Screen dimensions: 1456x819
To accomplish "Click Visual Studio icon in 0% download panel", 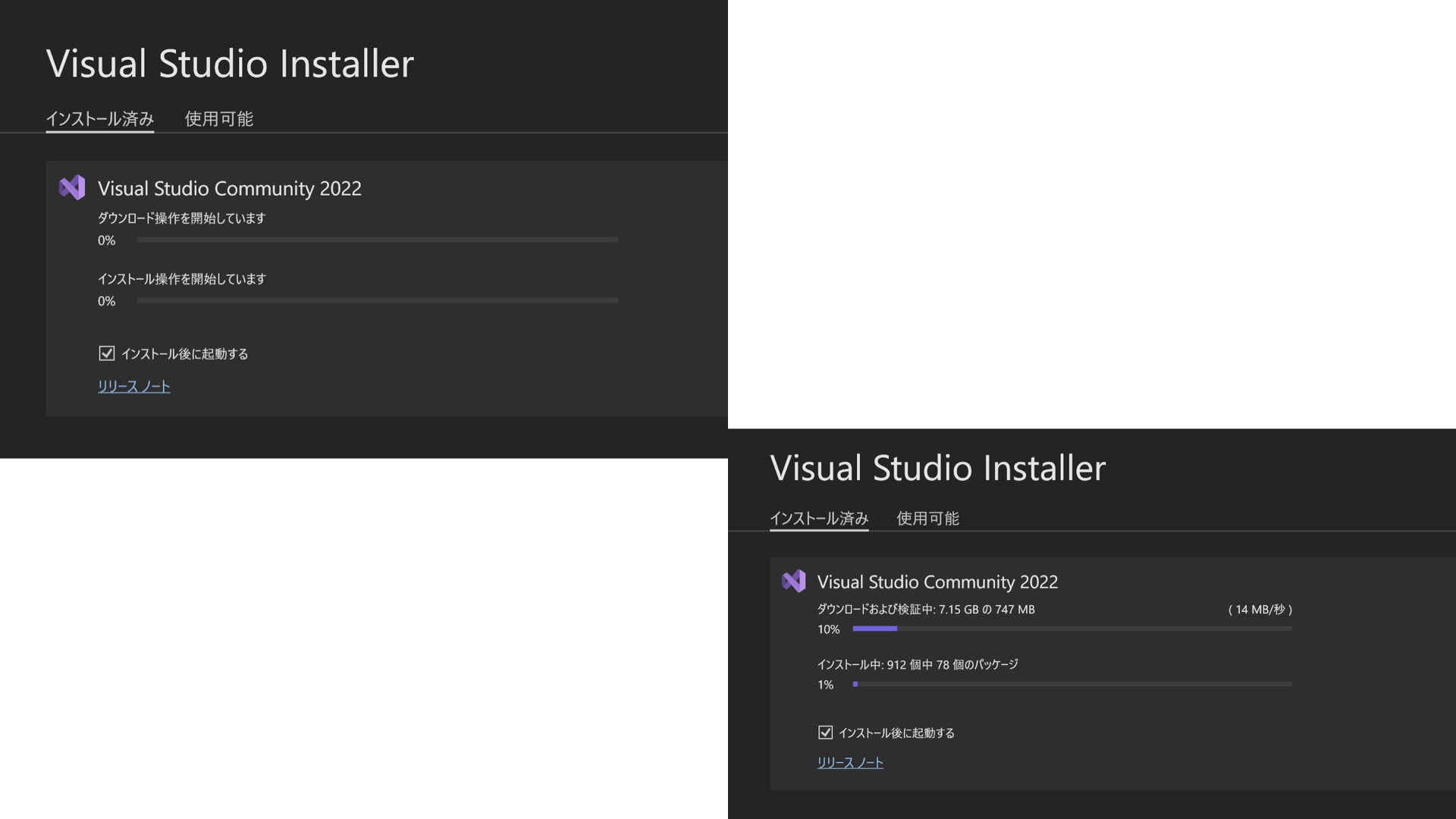I will click(x=72, y=187).
